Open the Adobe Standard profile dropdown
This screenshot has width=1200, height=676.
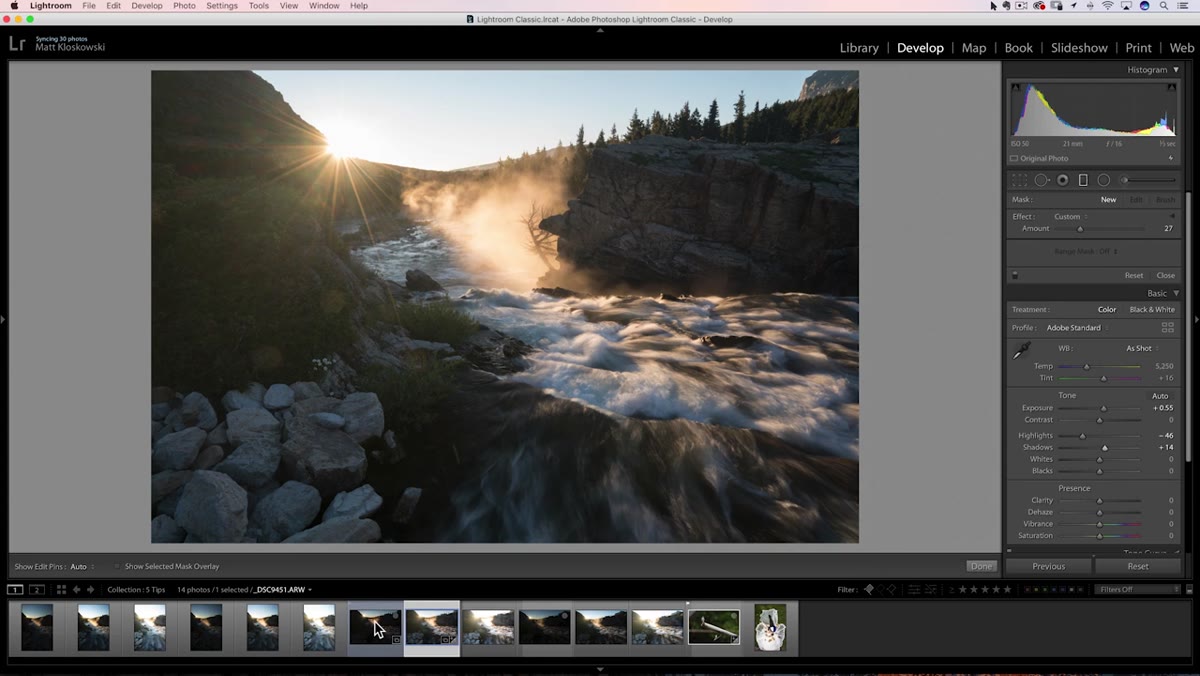(1076, 328)
